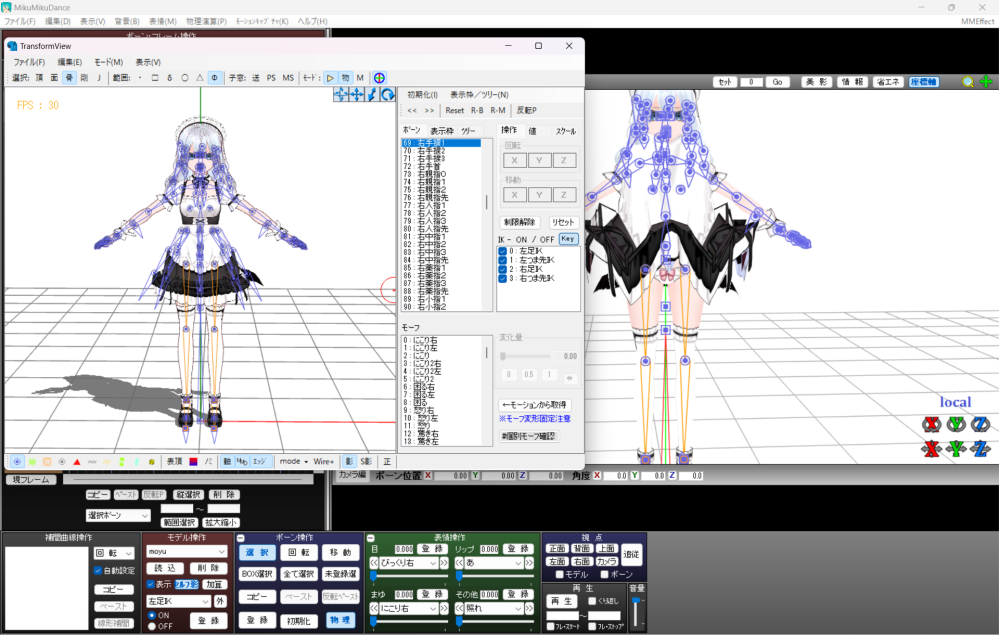Switch to the 表示枠 tab
999x635 pixels.
tap(442, 131)
